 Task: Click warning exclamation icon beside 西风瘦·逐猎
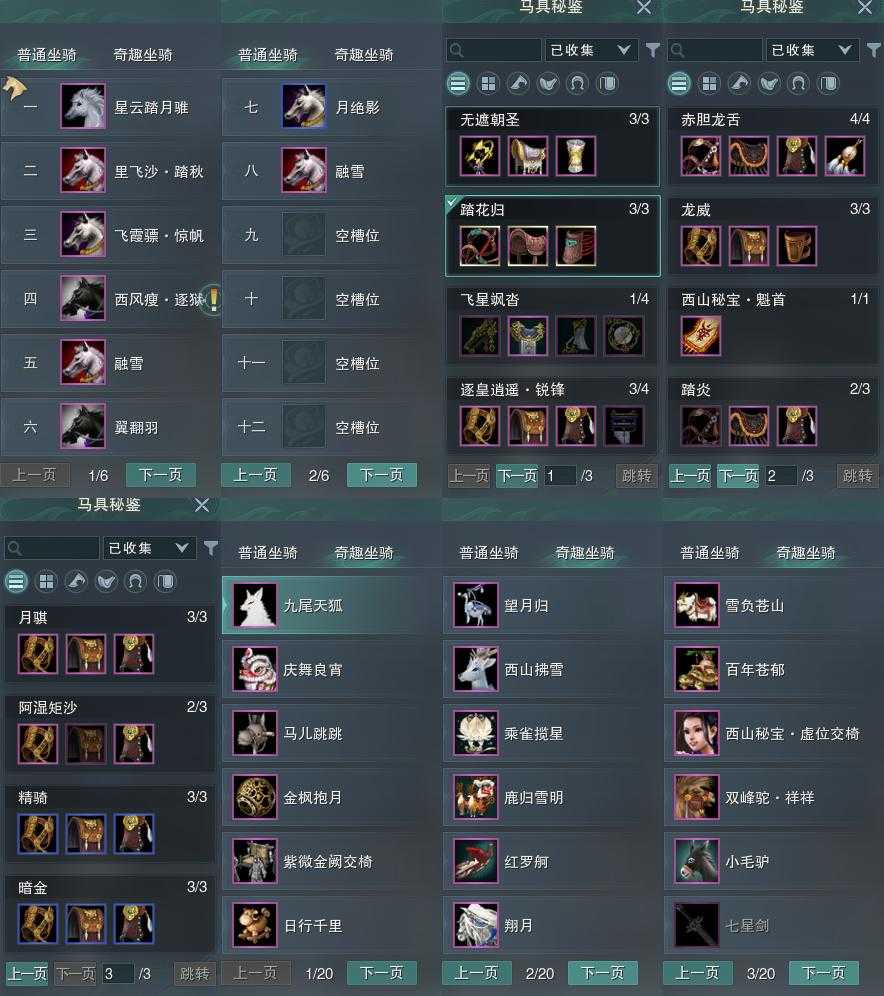coord(214,299)
